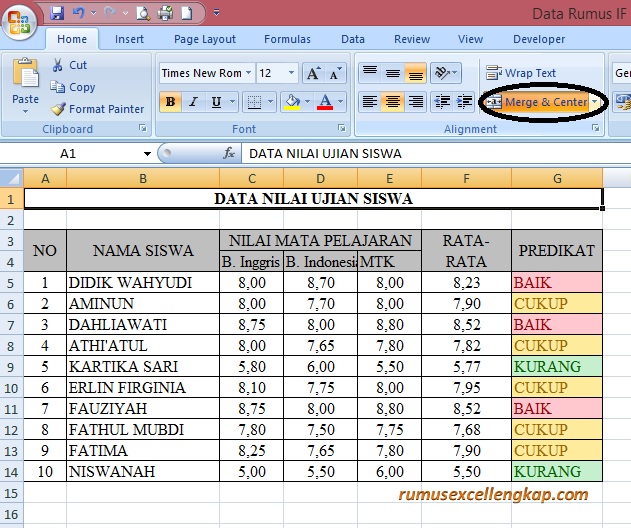Screen dimensions: 631x528
Task: Select column G header
Action: 557,178
